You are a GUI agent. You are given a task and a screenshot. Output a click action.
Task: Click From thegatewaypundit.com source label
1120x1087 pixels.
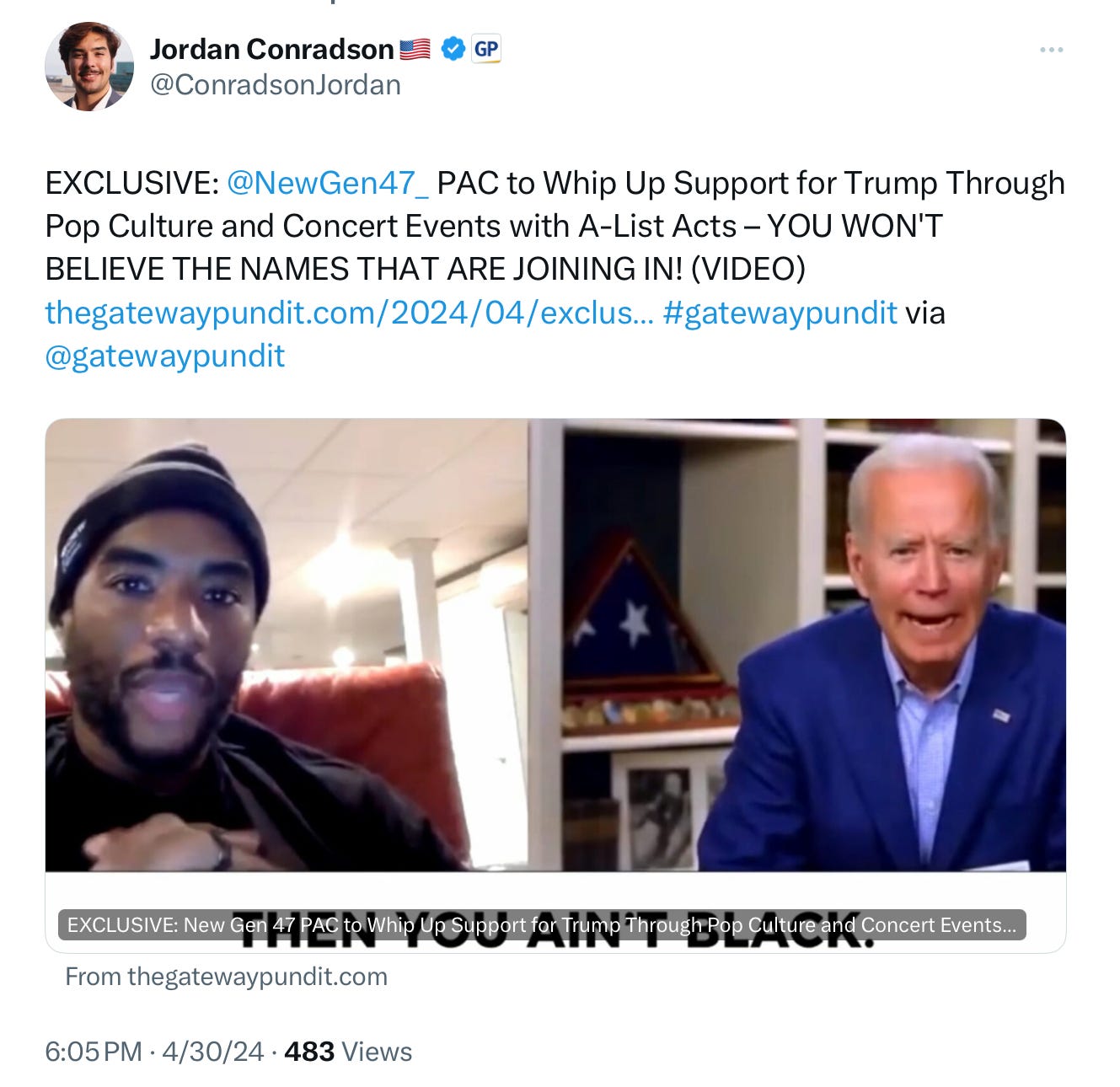click(226, 977)
